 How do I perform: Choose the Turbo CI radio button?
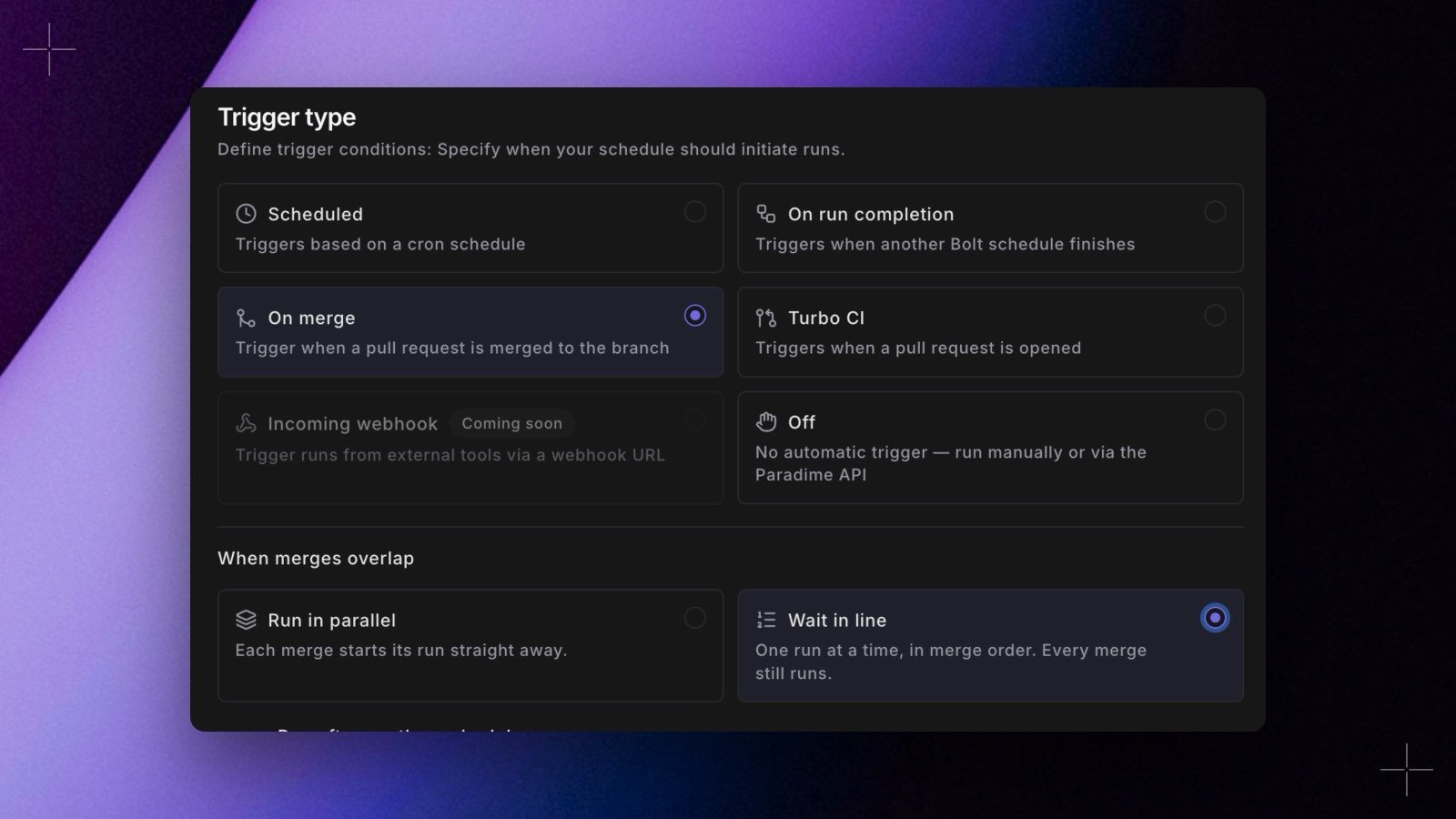1215,315
